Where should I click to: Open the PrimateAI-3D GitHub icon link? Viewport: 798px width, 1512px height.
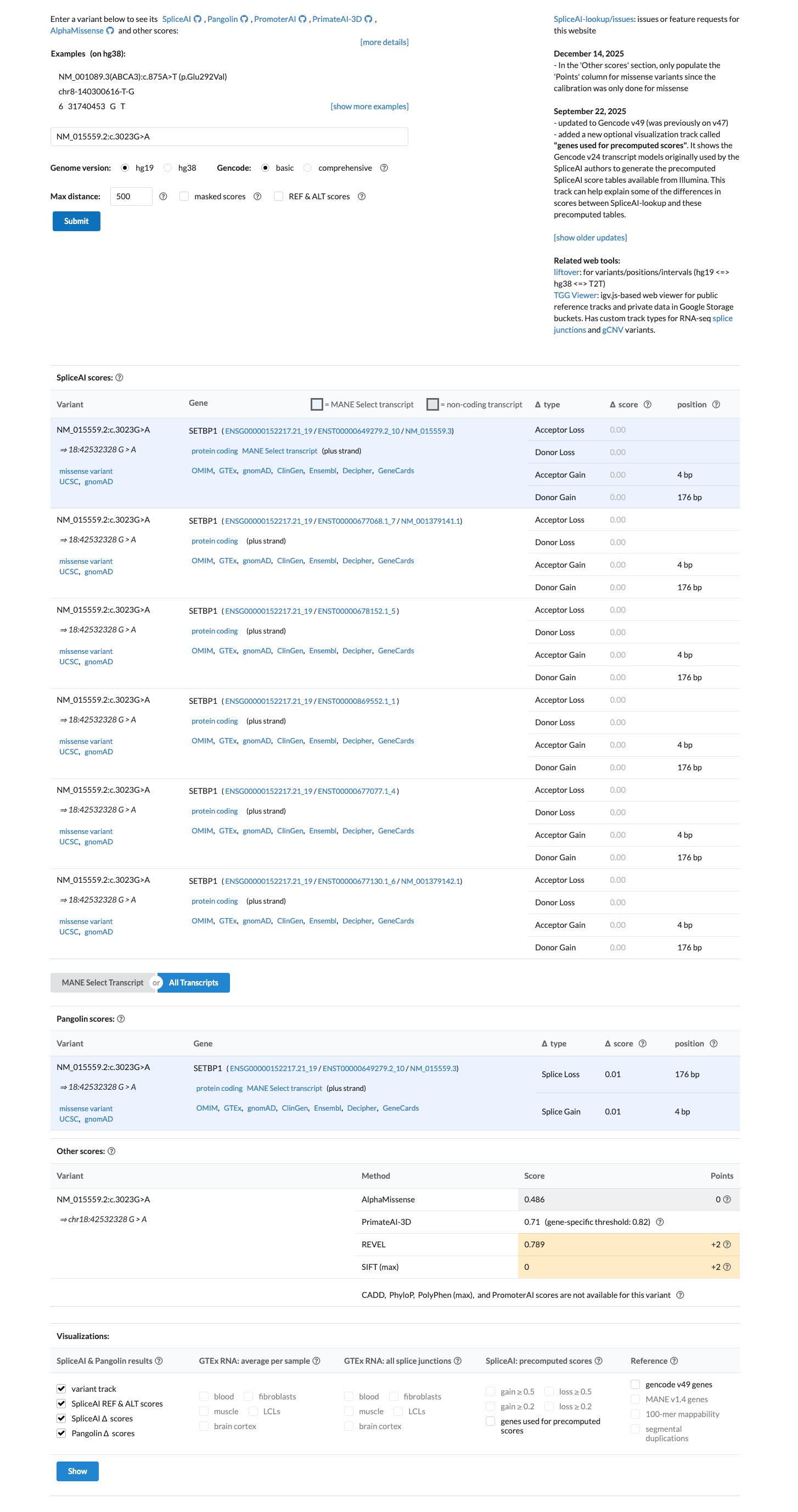[368, 19]
